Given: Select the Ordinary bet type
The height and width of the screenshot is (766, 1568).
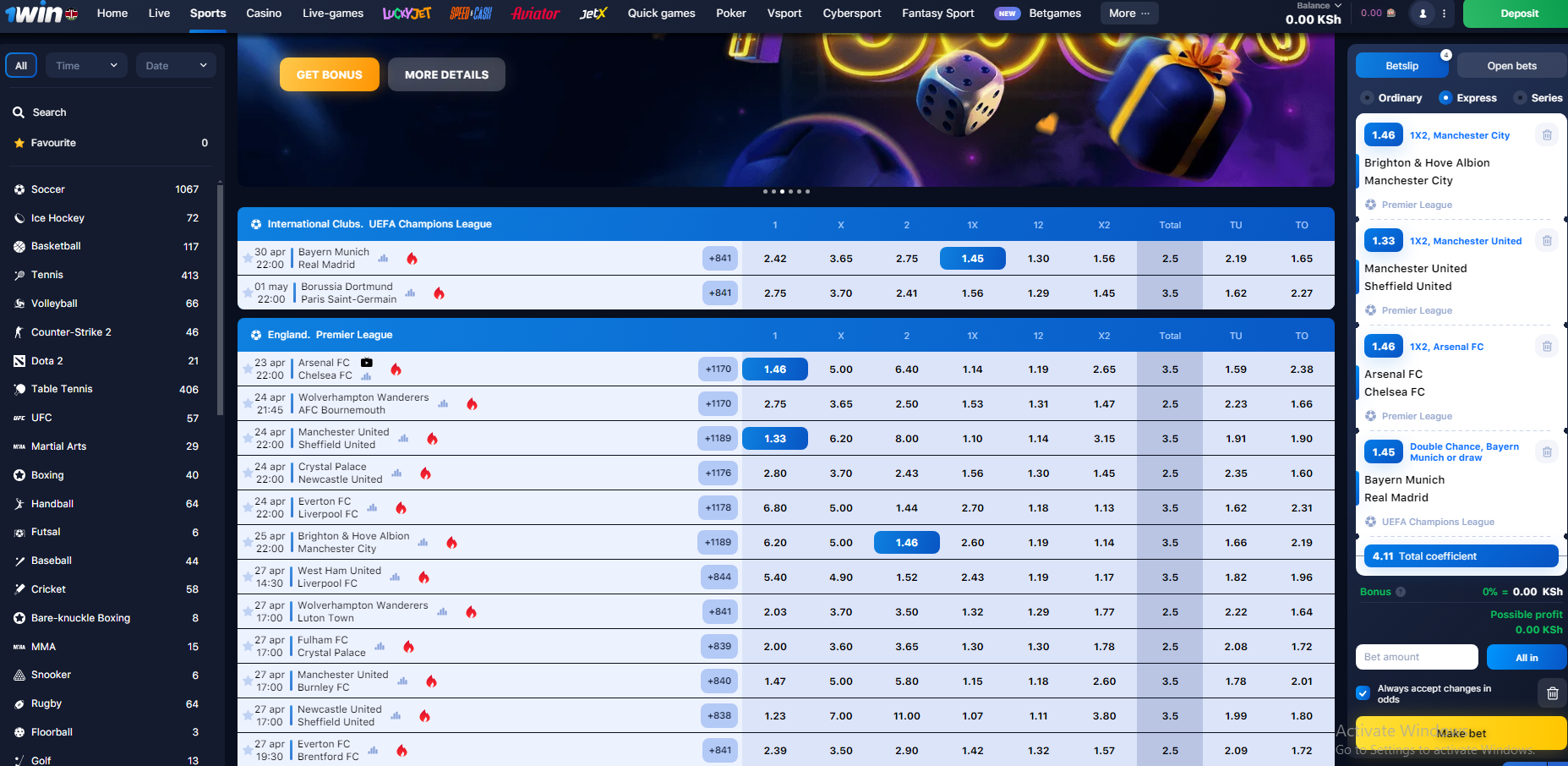Looking at the screenshot, I should (x=1391, y=98).
